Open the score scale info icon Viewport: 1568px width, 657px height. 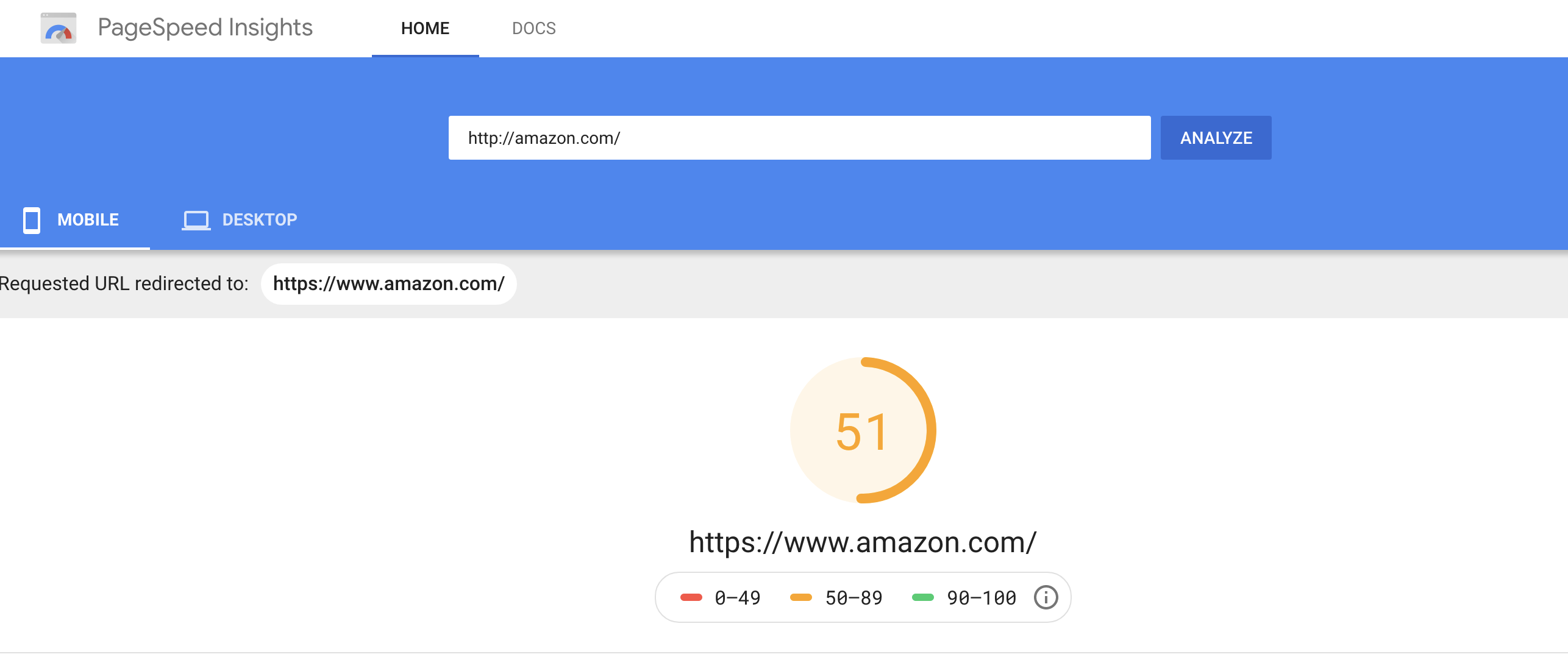1046,597
